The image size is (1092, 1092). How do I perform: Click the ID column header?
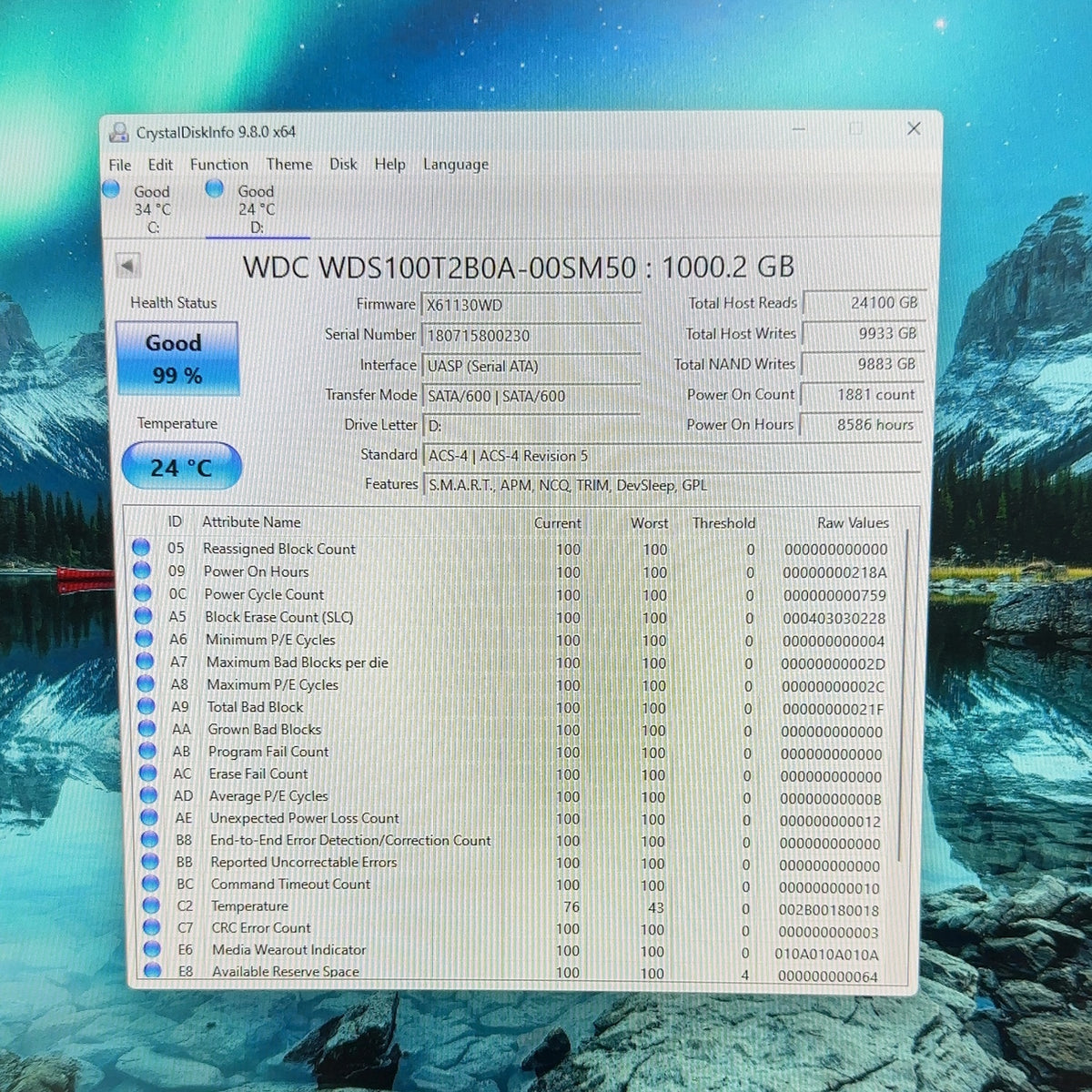pos(175,522)
